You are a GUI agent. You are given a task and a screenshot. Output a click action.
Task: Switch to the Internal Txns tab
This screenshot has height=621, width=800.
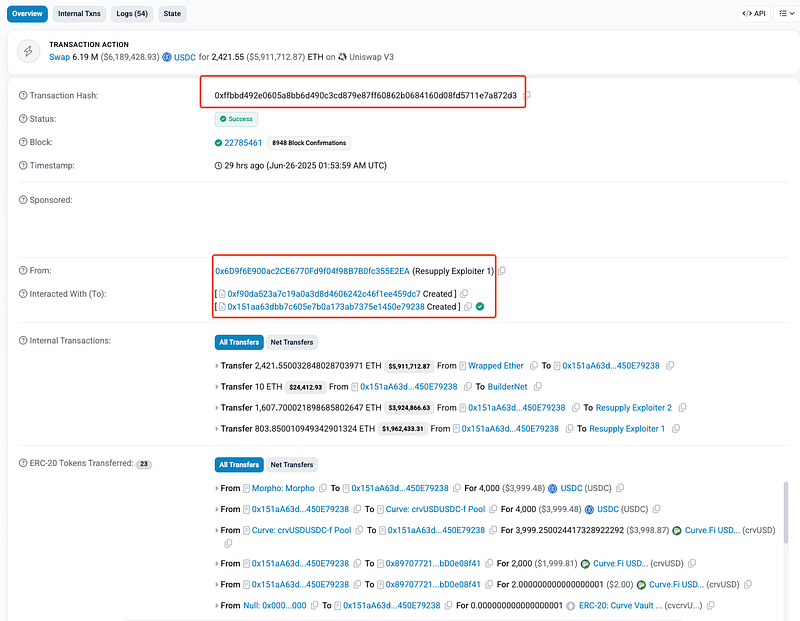(x=78, y=14)
